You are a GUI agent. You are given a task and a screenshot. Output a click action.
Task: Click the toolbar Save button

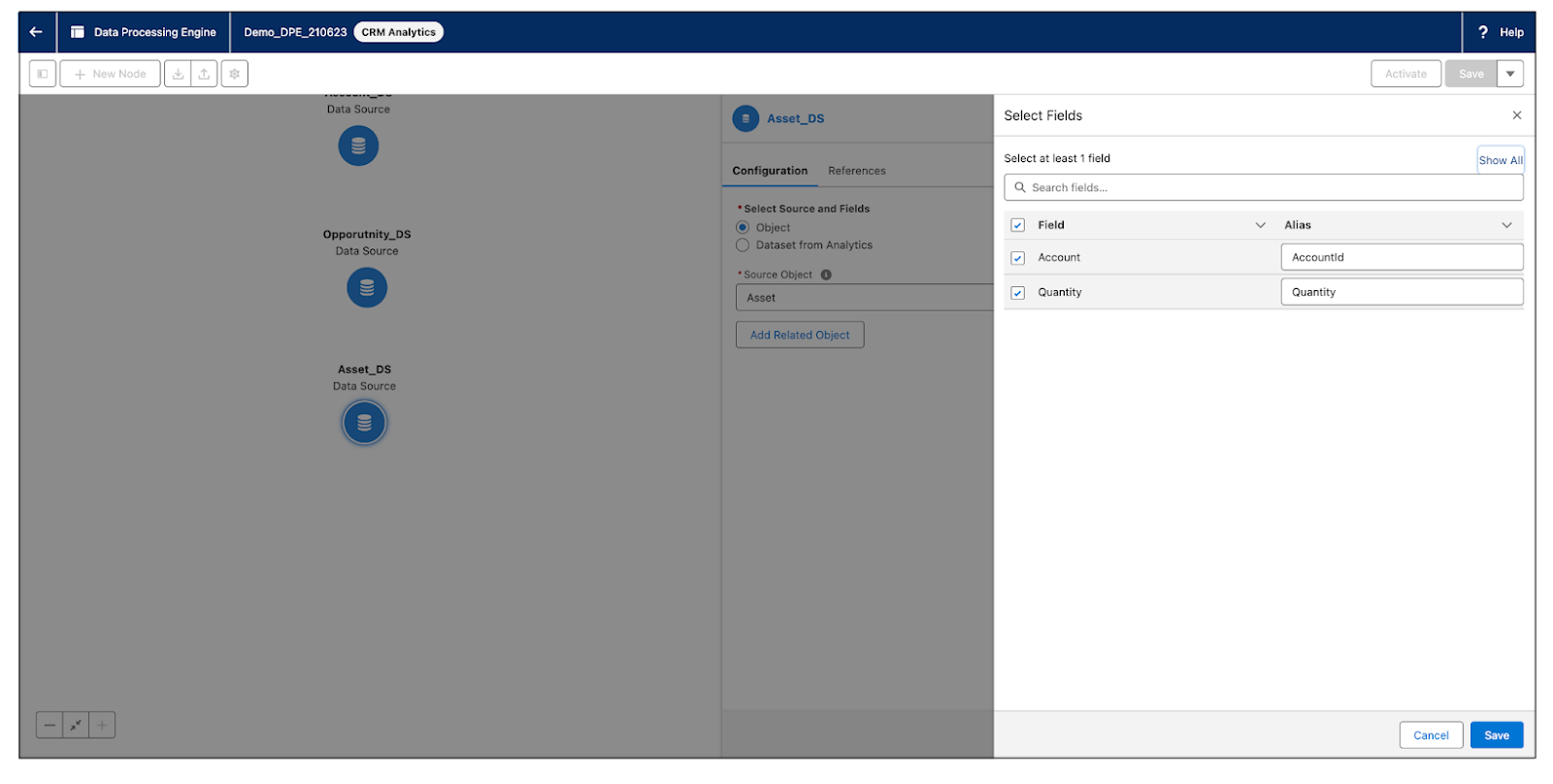1470,74
